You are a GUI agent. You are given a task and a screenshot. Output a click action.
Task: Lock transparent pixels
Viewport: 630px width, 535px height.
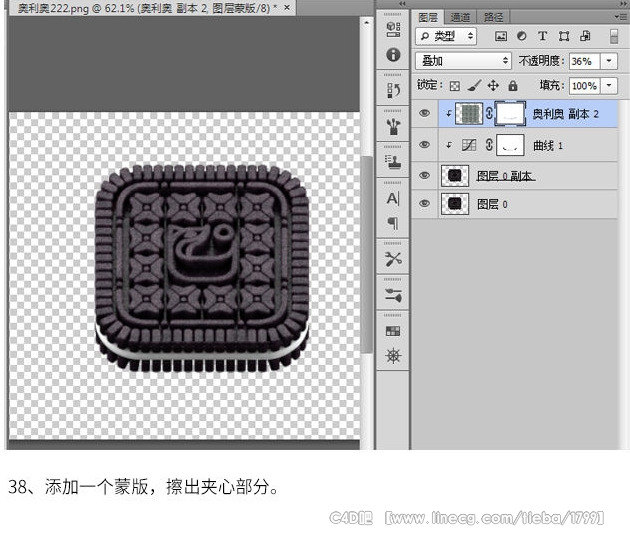[x=454, y=86]
